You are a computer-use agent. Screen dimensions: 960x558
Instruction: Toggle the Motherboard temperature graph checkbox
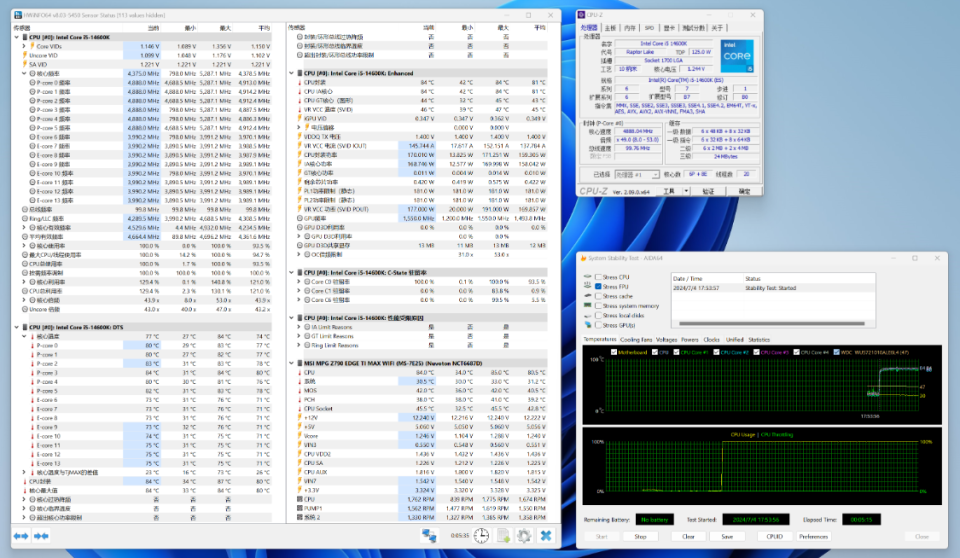[613, 352]
